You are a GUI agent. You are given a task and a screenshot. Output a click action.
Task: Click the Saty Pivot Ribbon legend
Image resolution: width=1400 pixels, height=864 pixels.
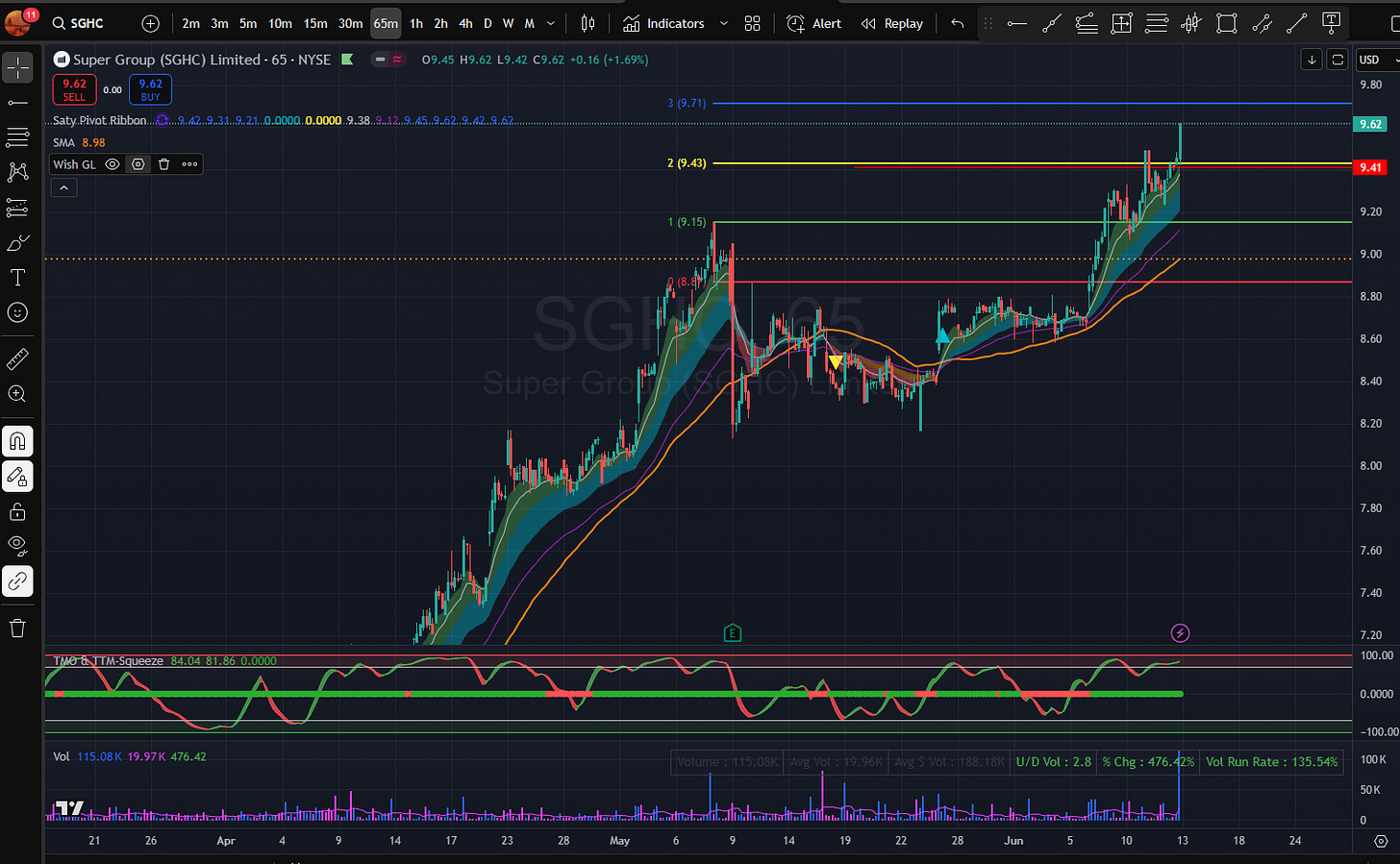point(100,120)
